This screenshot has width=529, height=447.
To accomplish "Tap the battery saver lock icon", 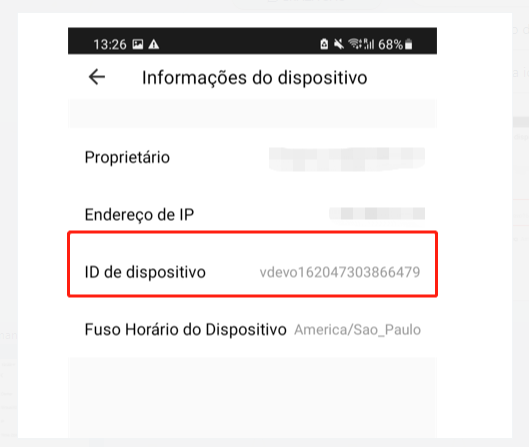I will pyautogui.click(x=324, y=44).
